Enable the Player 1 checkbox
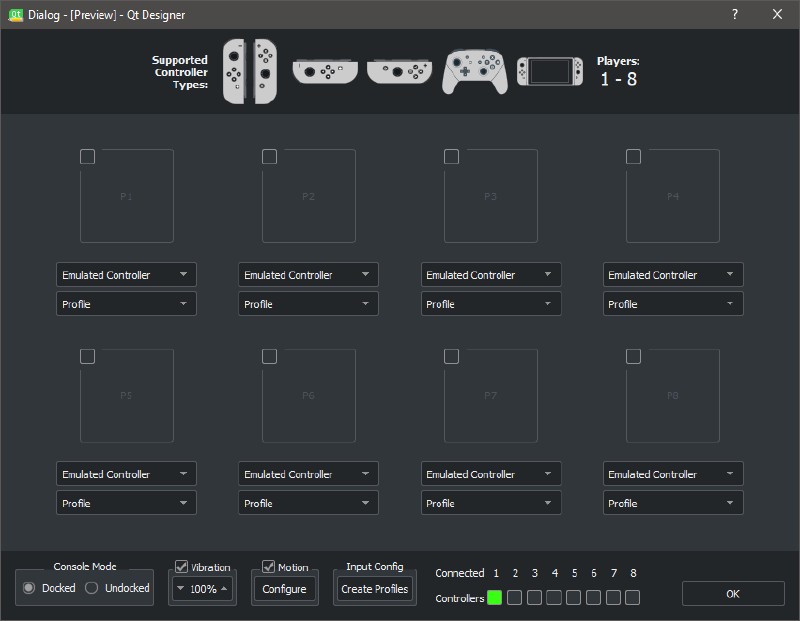This screenshot has height=621, width=800. coord(88,157)
